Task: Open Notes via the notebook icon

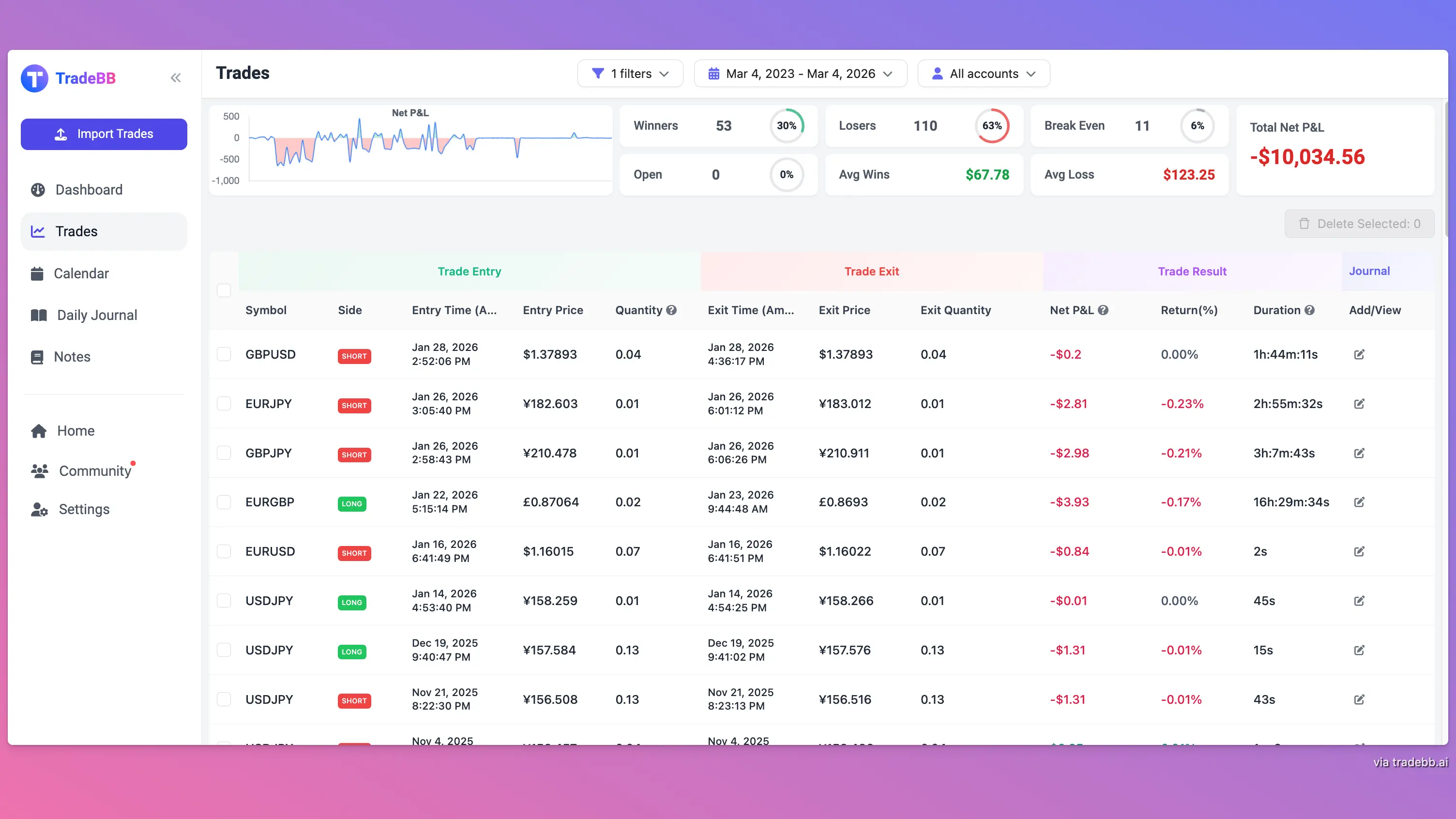Action: coord(37,357)
